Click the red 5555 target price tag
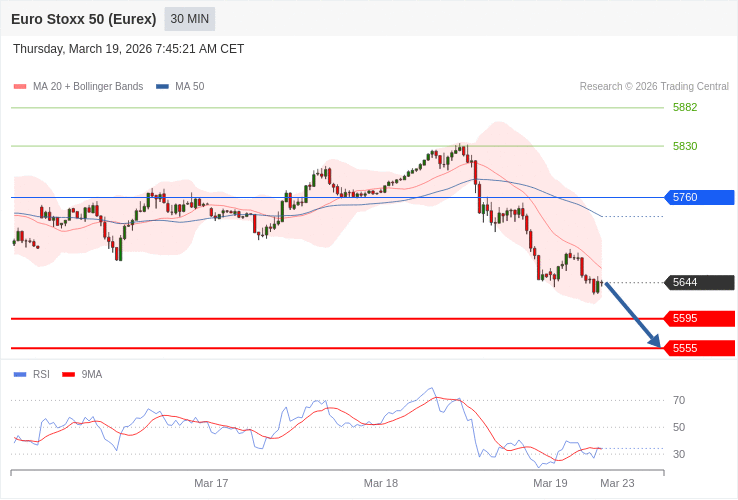 [x=699, y=348]
